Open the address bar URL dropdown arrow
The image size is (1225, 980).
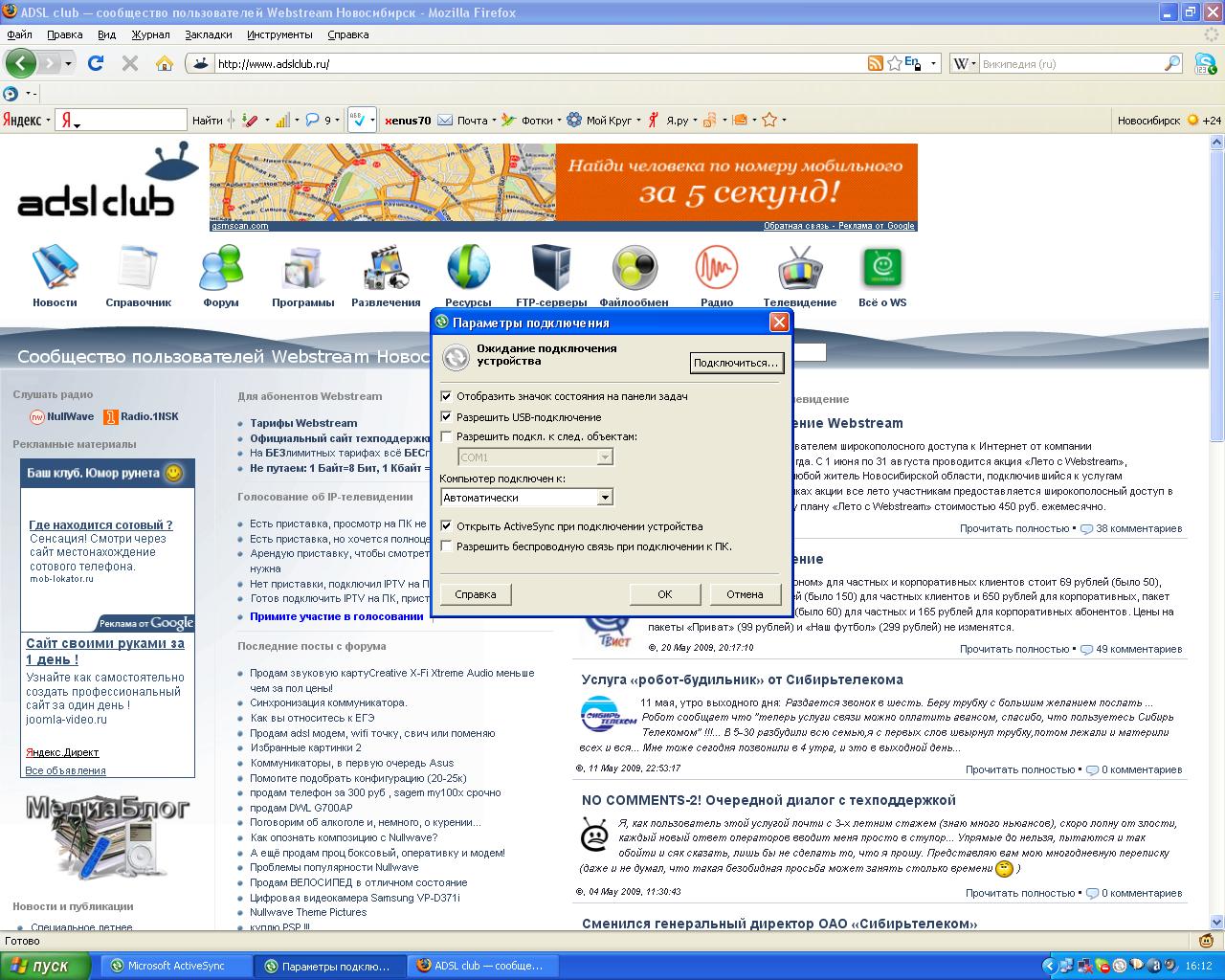(933, 63)
